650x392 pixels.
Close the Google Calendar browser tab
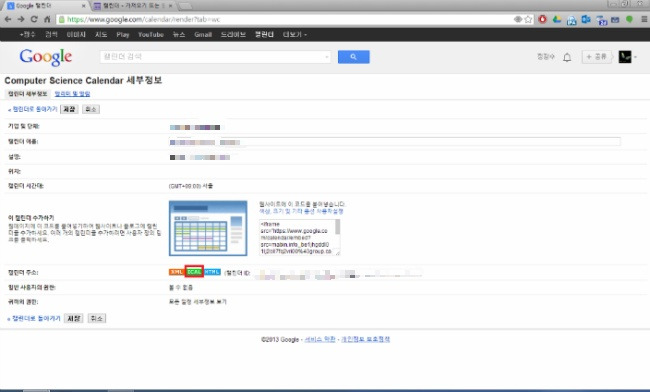[83, 6]
